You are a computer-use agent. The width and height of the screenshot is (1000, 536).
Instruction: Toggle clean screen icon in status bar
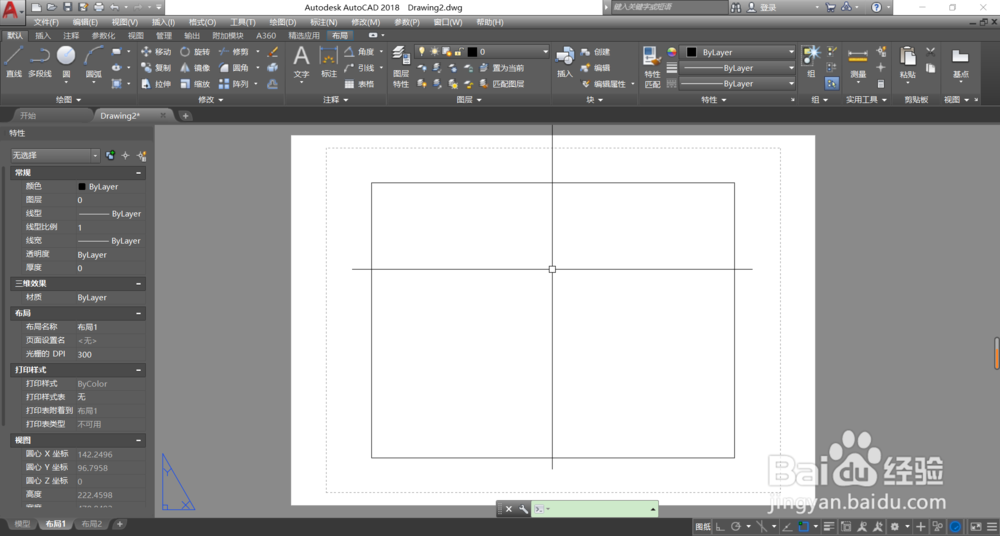pyautogui.click(x=976, y=526)
